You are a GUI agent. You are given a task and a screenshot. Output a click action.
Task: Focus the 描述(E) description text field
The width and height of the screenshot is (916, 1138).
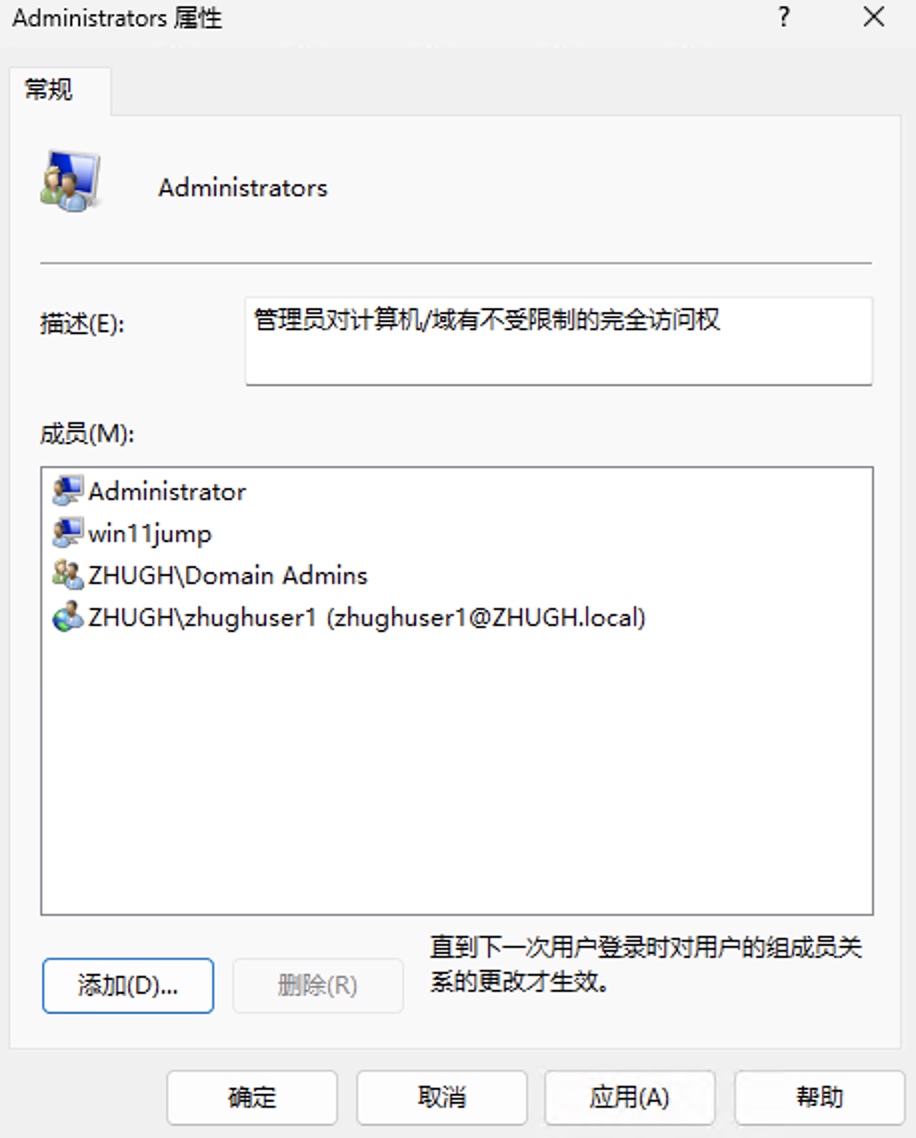pyautogui.click(x=558, y=340)
